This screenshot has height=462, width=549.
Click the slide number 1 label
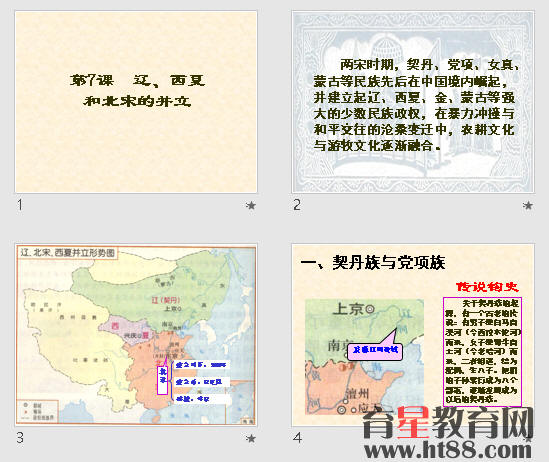pyautogui.click(x=20, y=205)
